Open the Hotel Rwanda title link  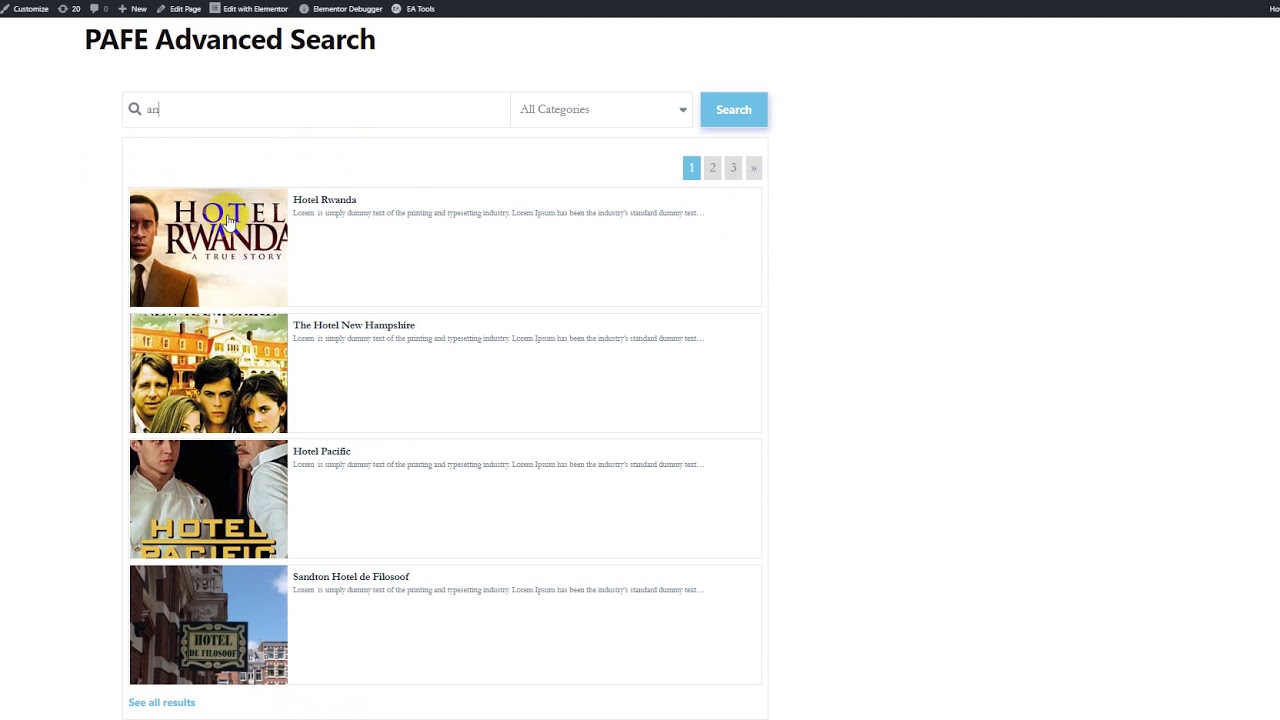325,200
